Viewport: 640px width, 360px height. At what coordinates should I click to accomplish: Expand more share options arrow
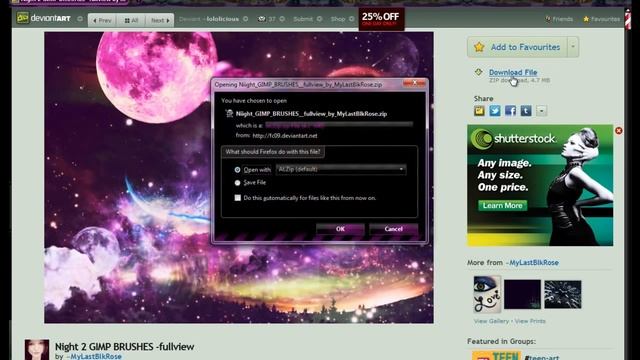point(541,111)
